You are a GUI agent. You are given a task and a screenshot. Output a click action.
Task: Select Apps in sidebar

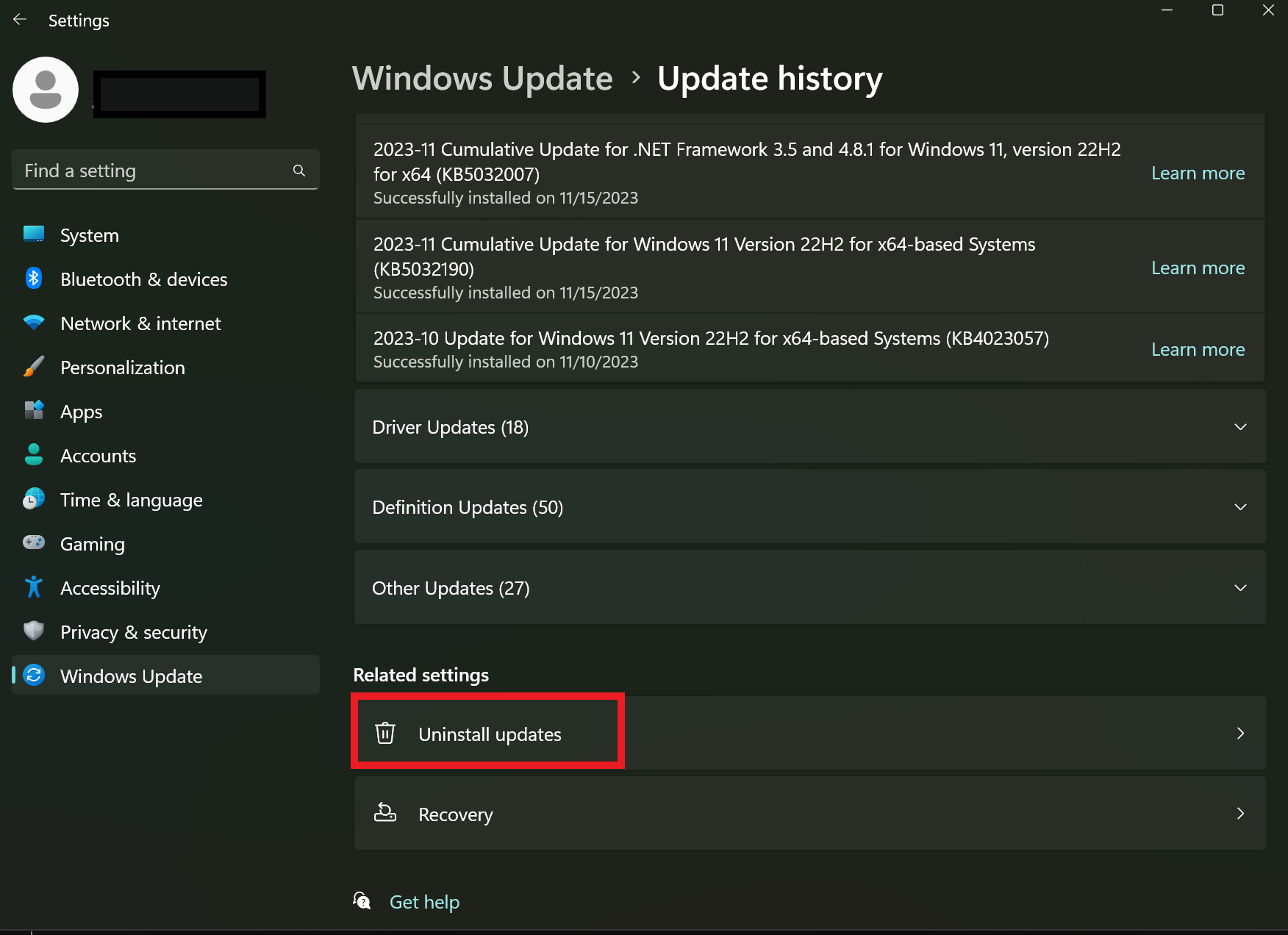pos(81,412)
